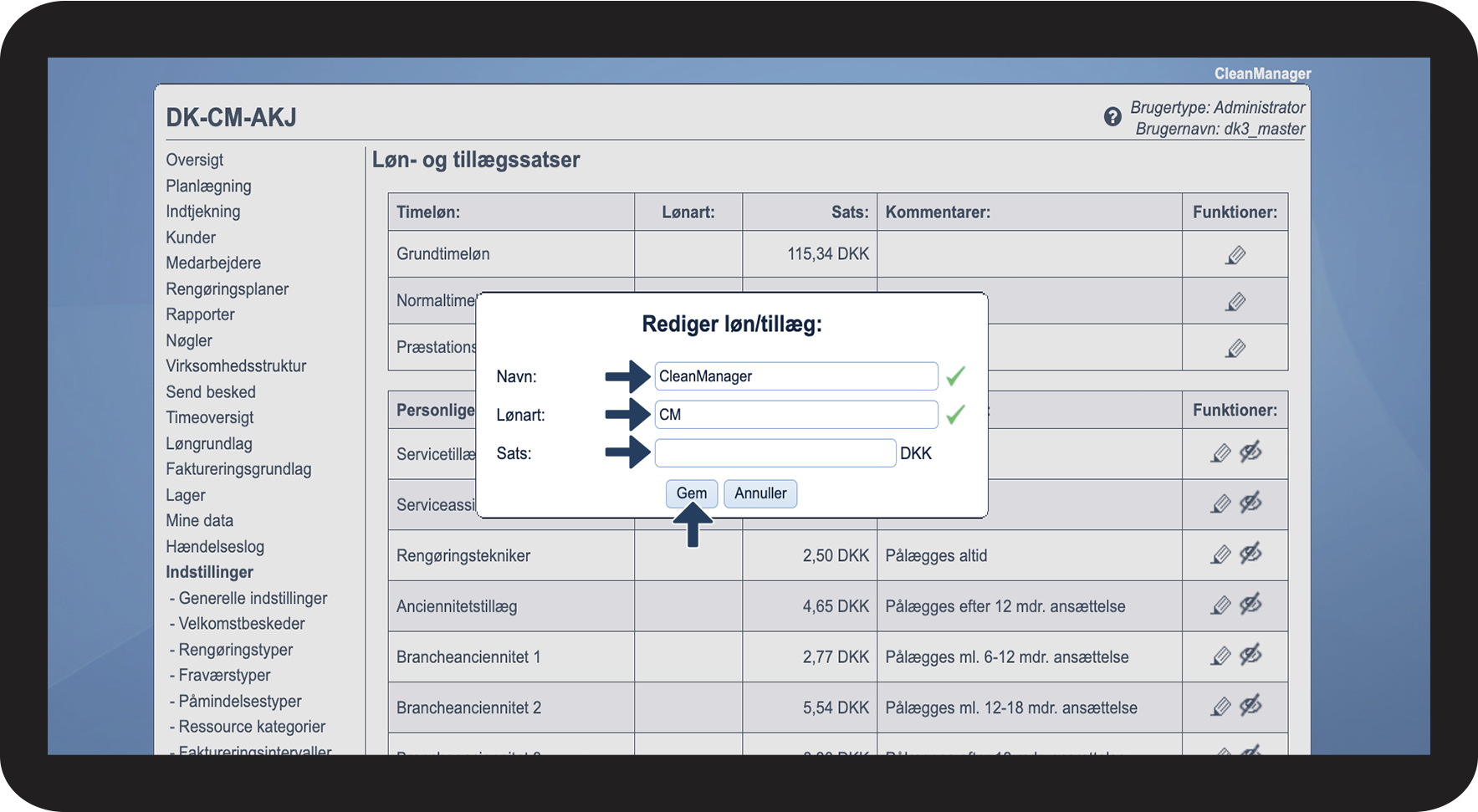The image size is (1478, 812).
Task: Click the pencil icon for Rengøringstekniker
Action: (x=1221, y=554)
